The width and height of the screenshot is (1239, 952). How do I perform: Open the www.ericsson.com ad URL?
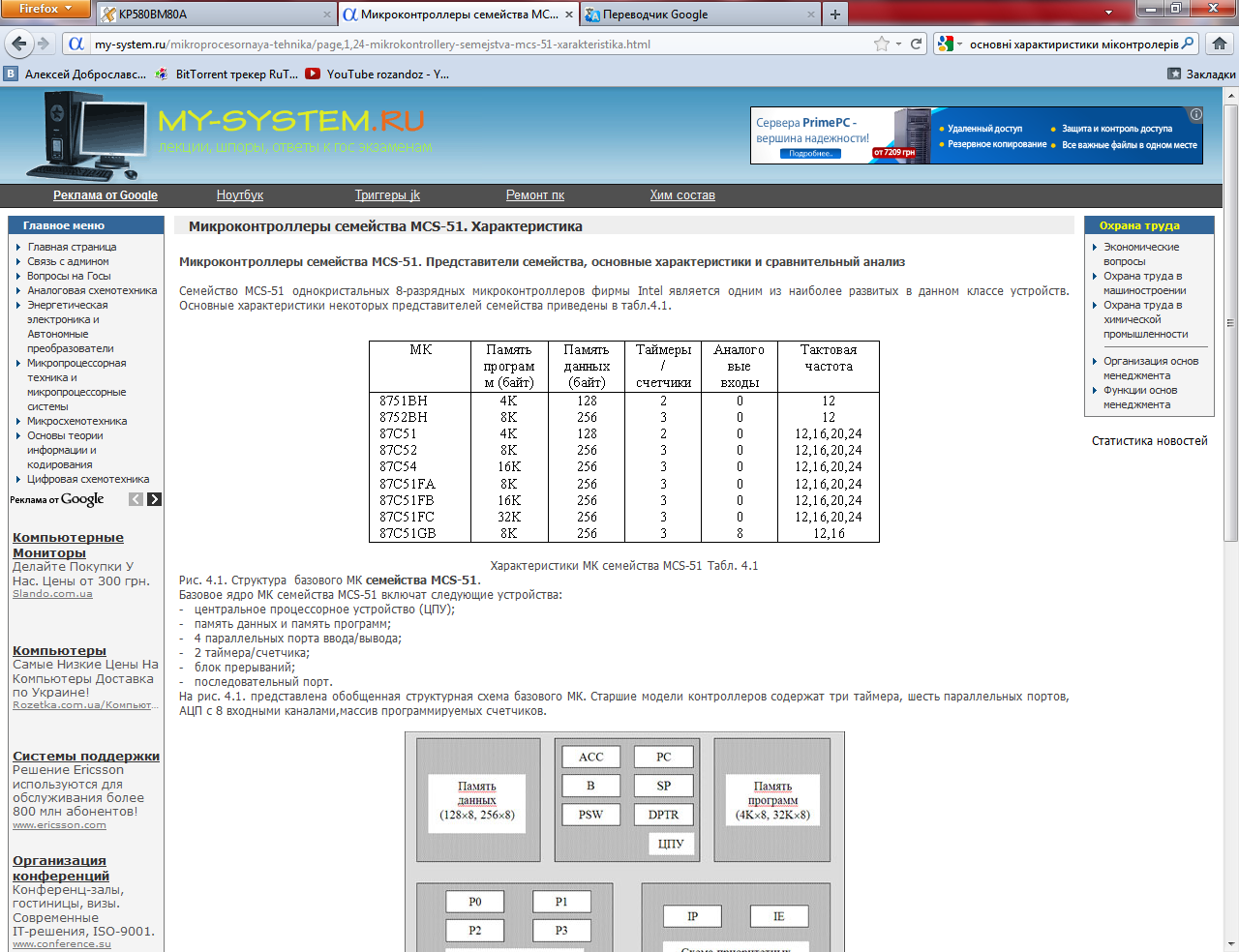click(59, 825)
